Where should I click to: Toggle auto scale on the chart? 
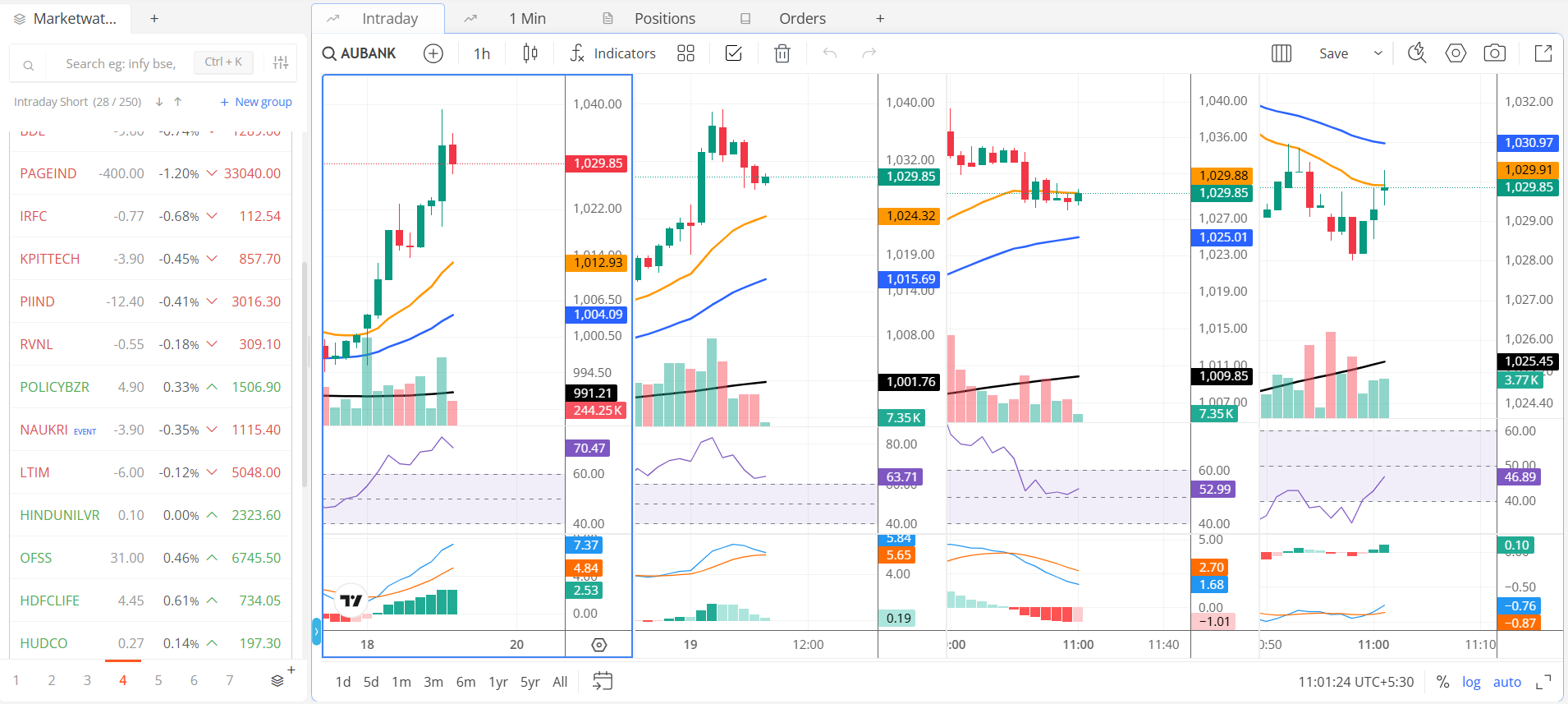1506,682
